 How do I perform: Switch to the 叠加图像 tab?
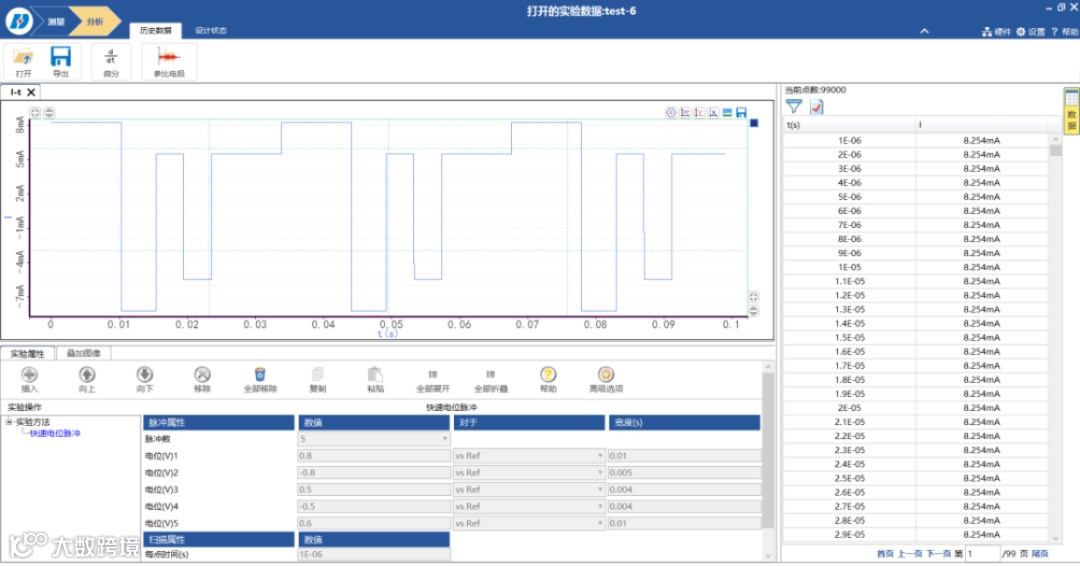point(83,353)
